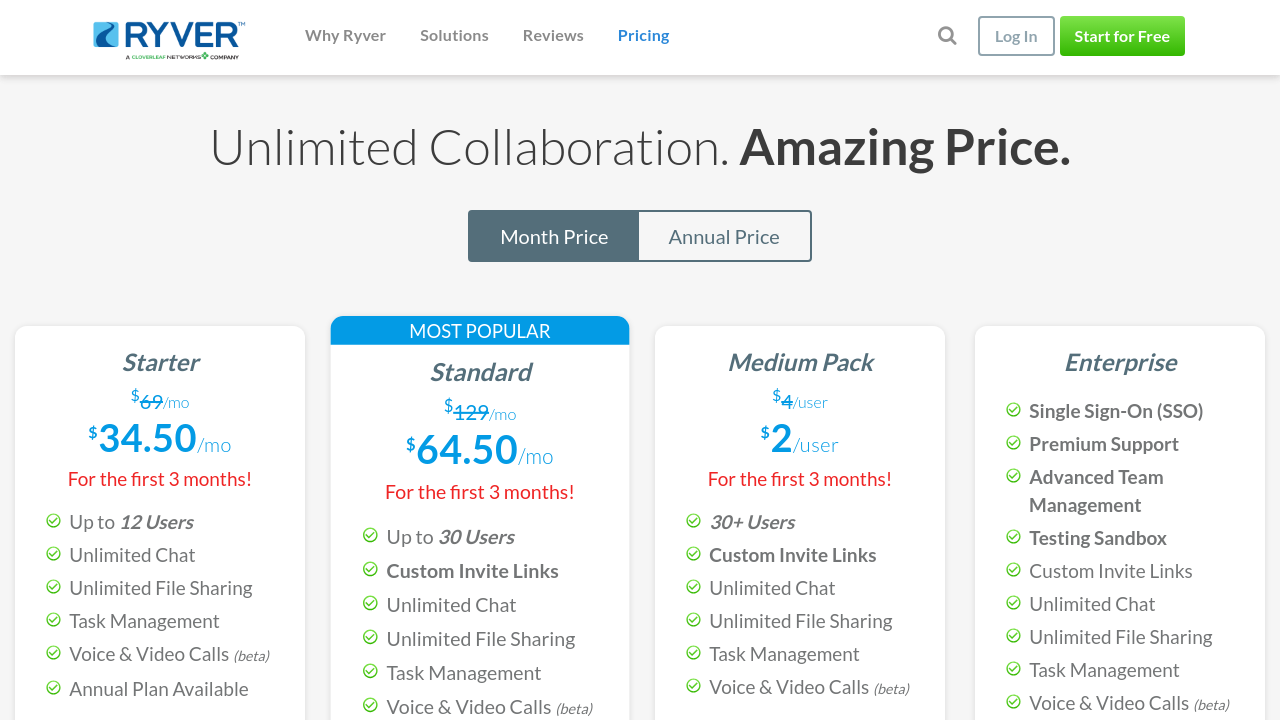Viewport: 1280px width, 720px height.
Task: Click checkmark icon next to 12 Users
Action: tap(53, 521)
